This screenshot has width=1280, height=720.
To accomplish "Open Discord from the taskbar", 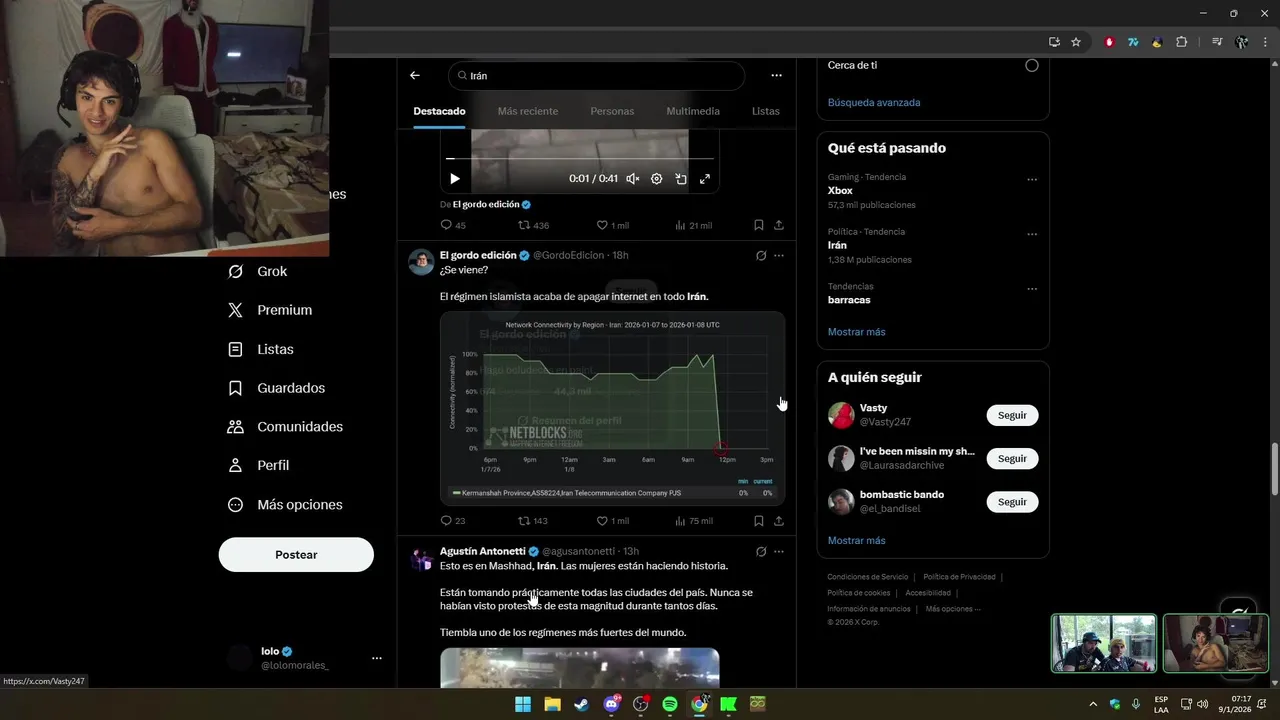I will click(x=611, y=704).
